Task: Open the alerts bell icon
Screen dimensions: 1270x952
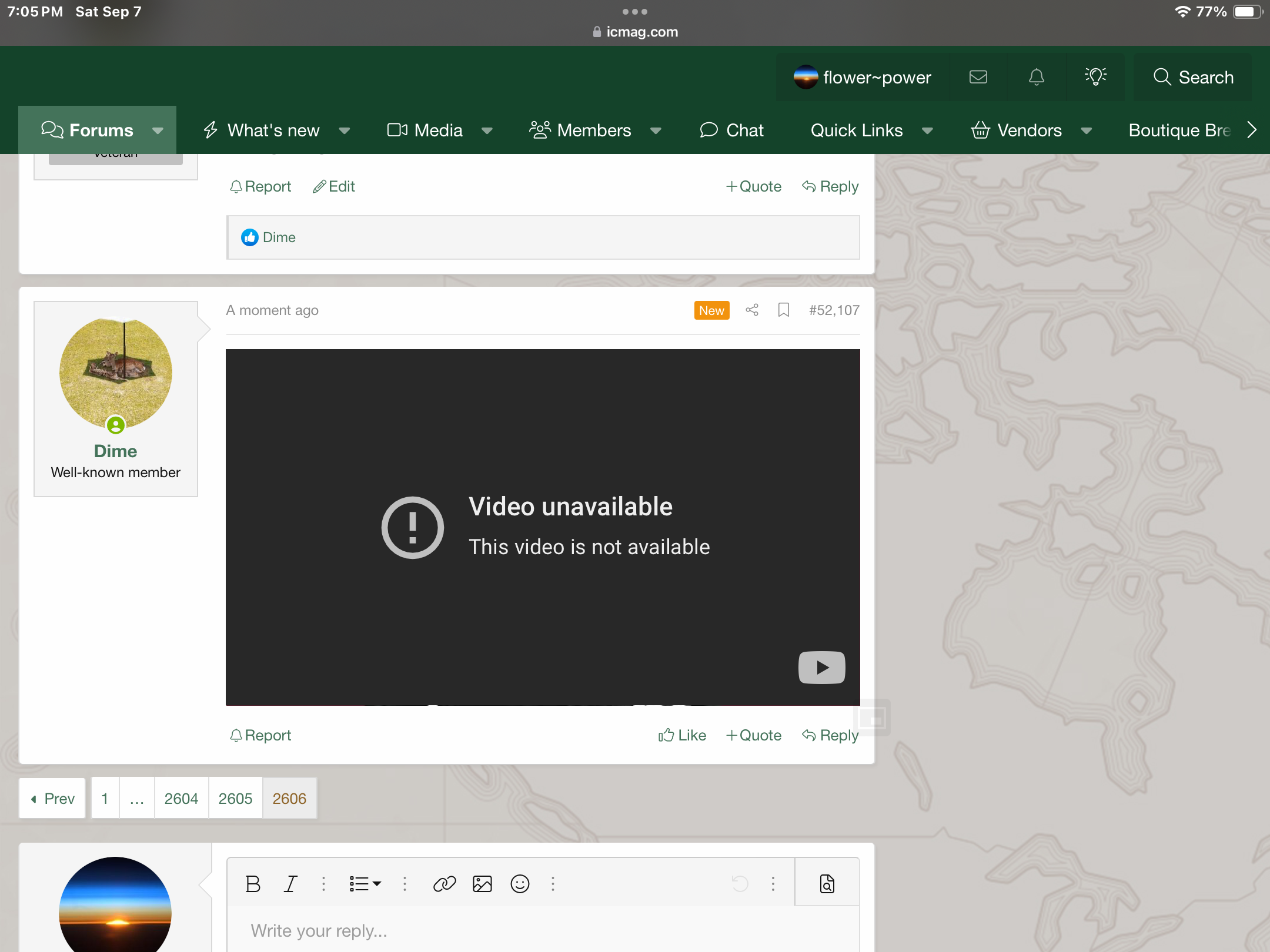Action: tap(1036, 77)
